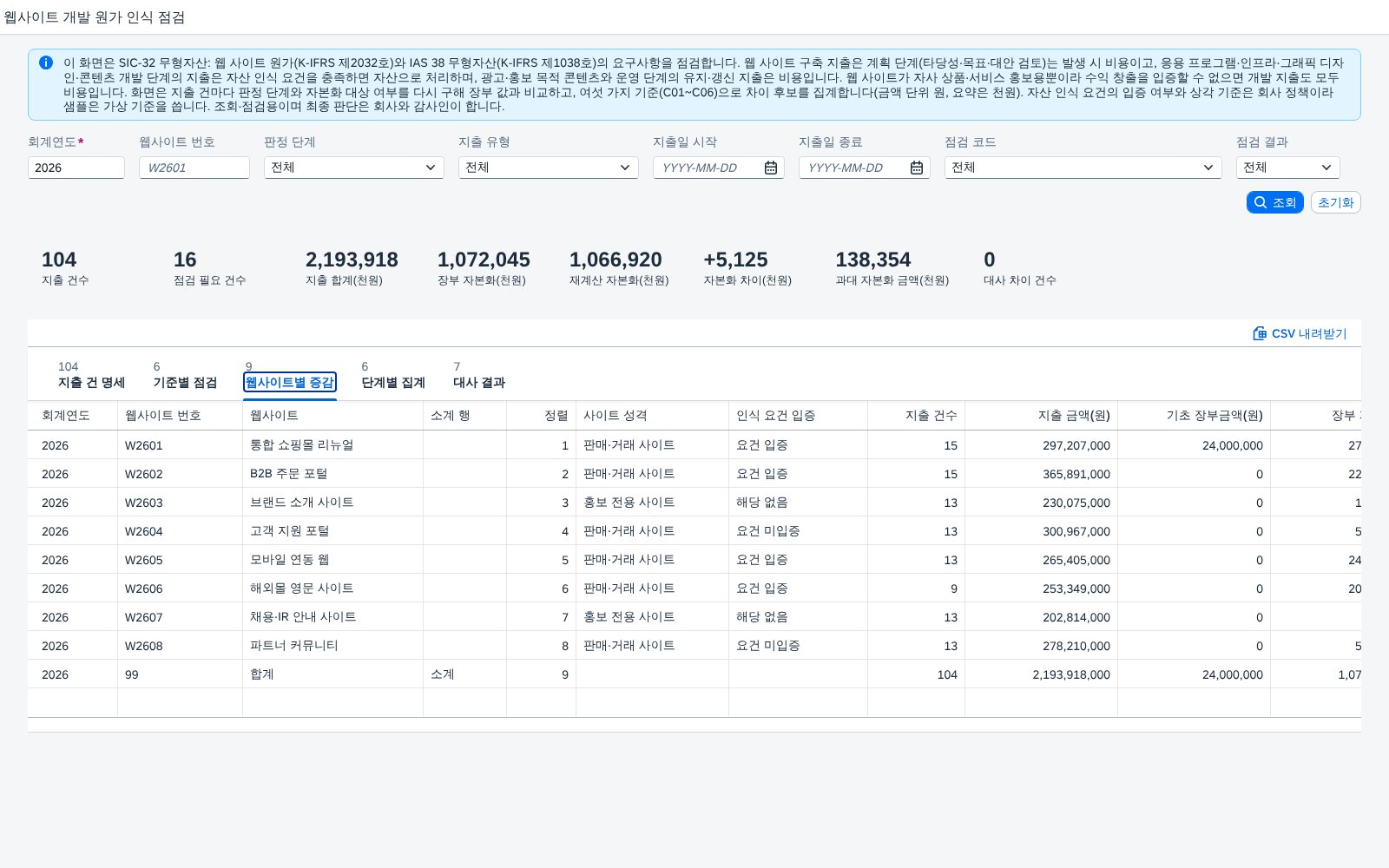The image size is (1389, 868).
Task: Click the 통합 쇼핑몰 리뉴얼 cell
Action: pyautogui.click(x=332, y=445)
